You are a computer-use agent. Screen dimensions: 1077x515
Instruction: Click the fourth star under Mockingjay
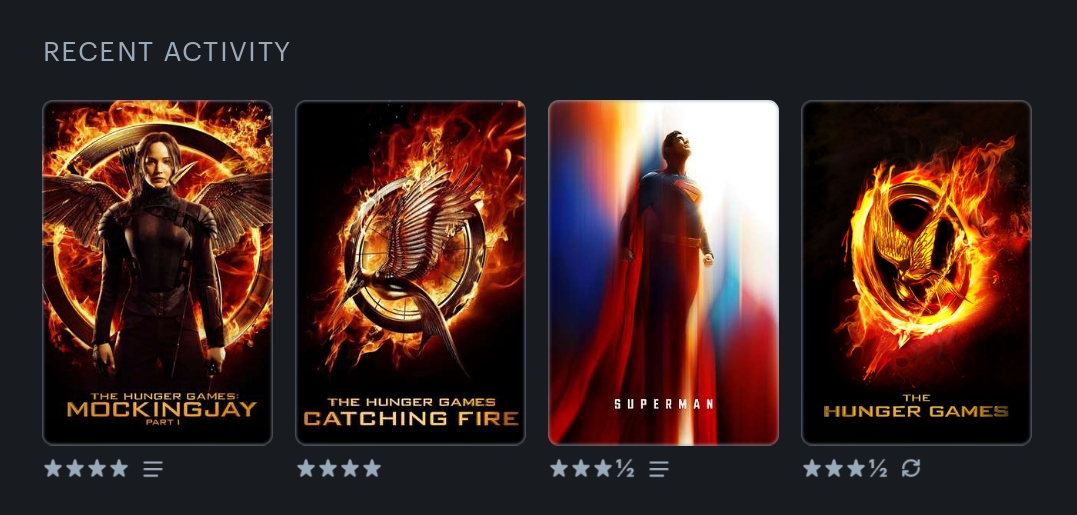119,468
